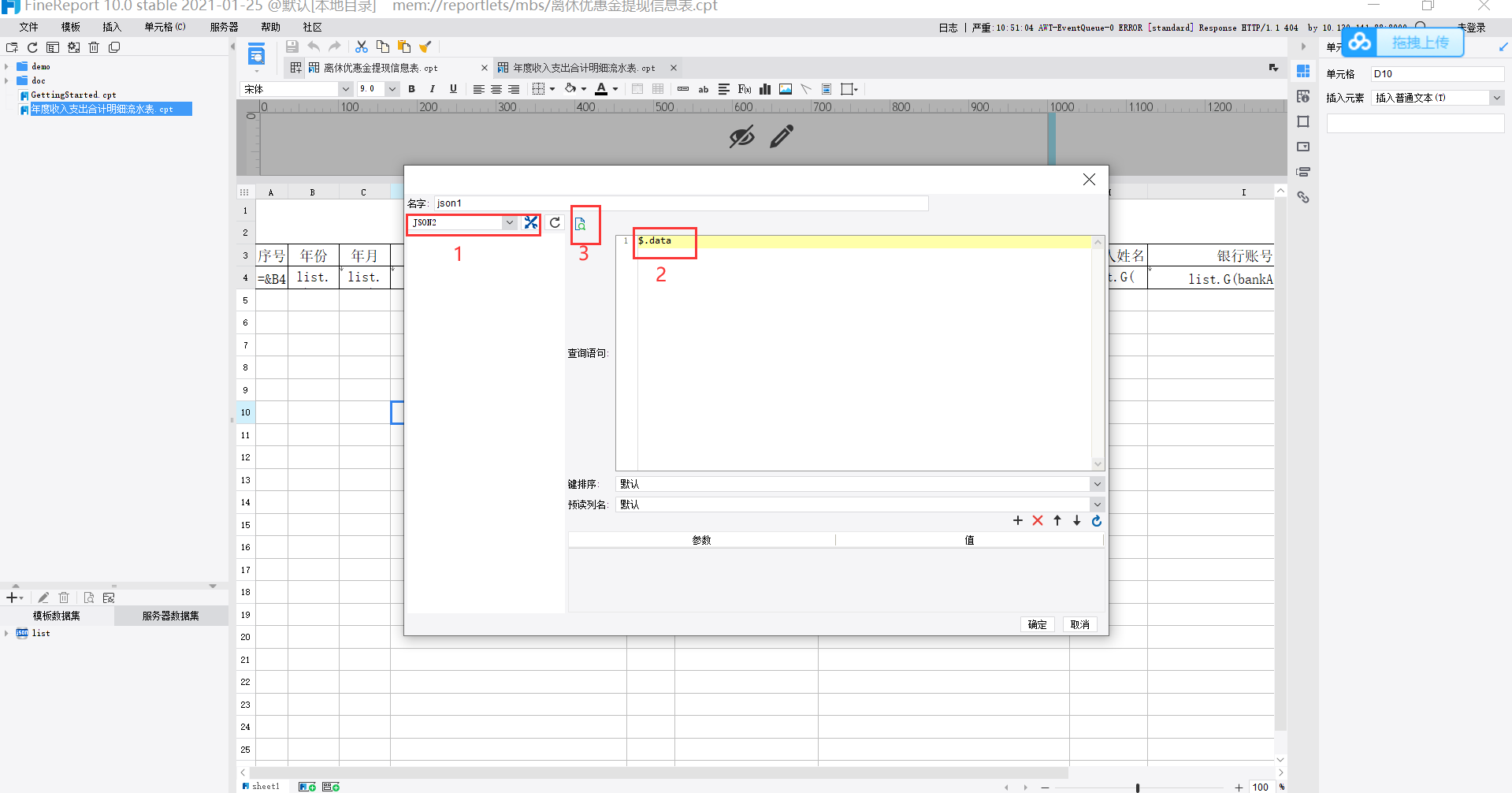Screen dimensions: 1512x793
Task: Insert a chart into the cell
Action: click(765, 89)
